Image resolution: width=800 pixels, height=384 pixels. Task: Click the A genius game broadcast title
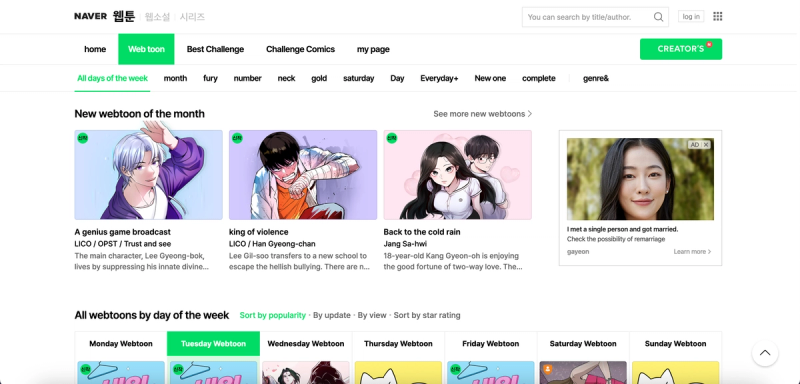122,232
